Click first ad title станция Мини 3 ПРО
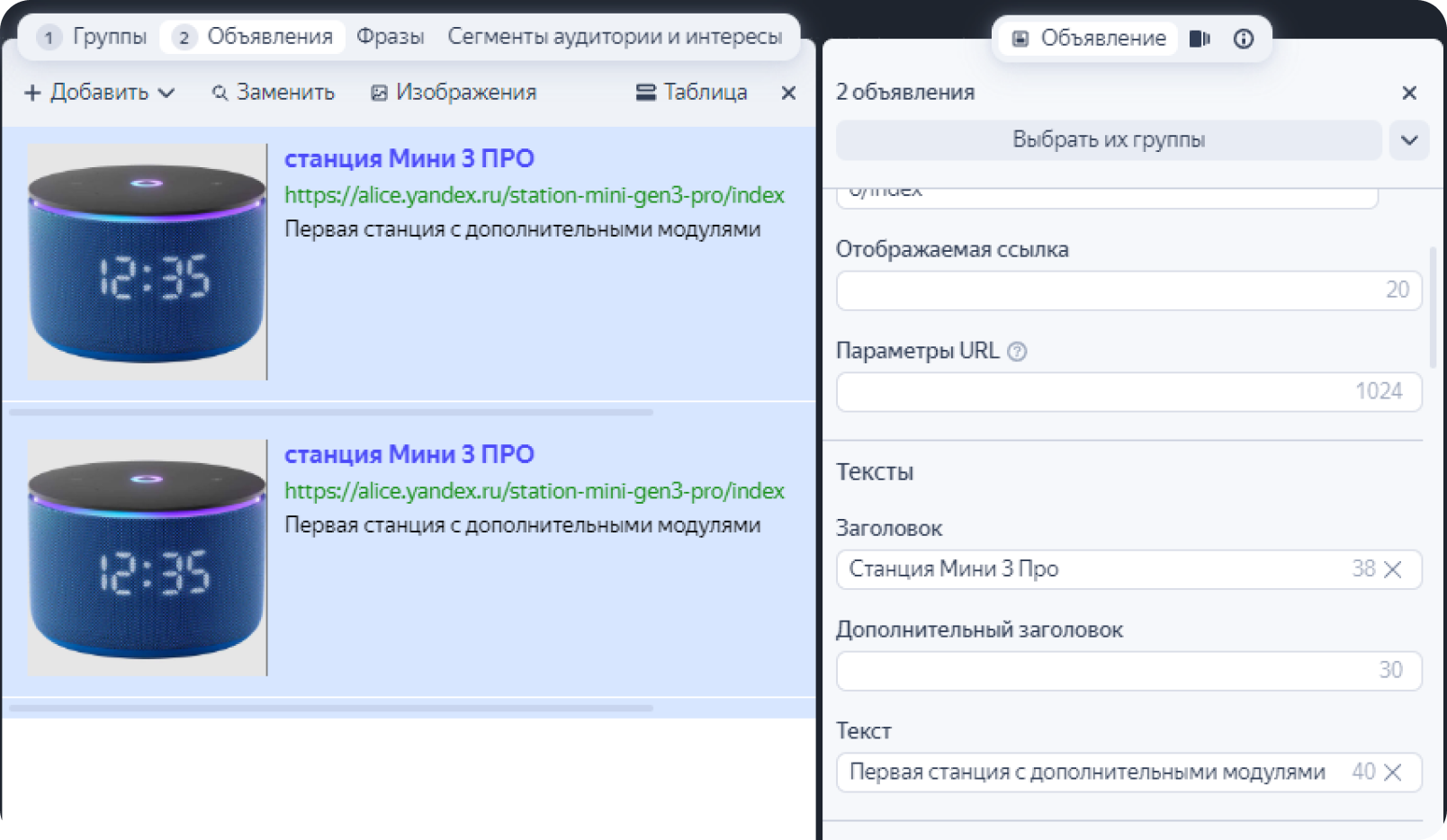Image resolution: width=1447 pixels, height=840 pixels. 409,158
